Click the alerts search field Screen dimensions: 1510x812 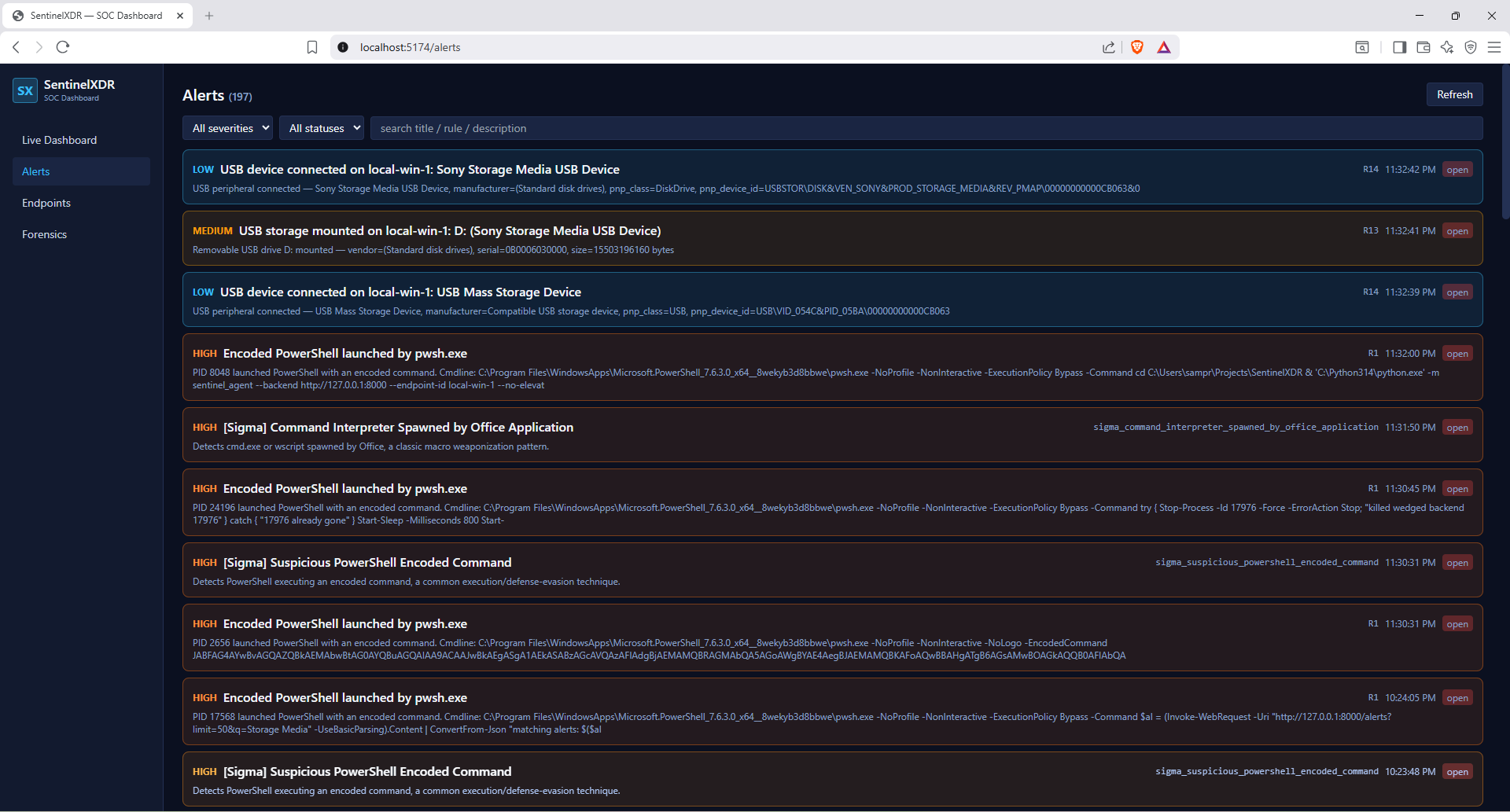(926, 128)
